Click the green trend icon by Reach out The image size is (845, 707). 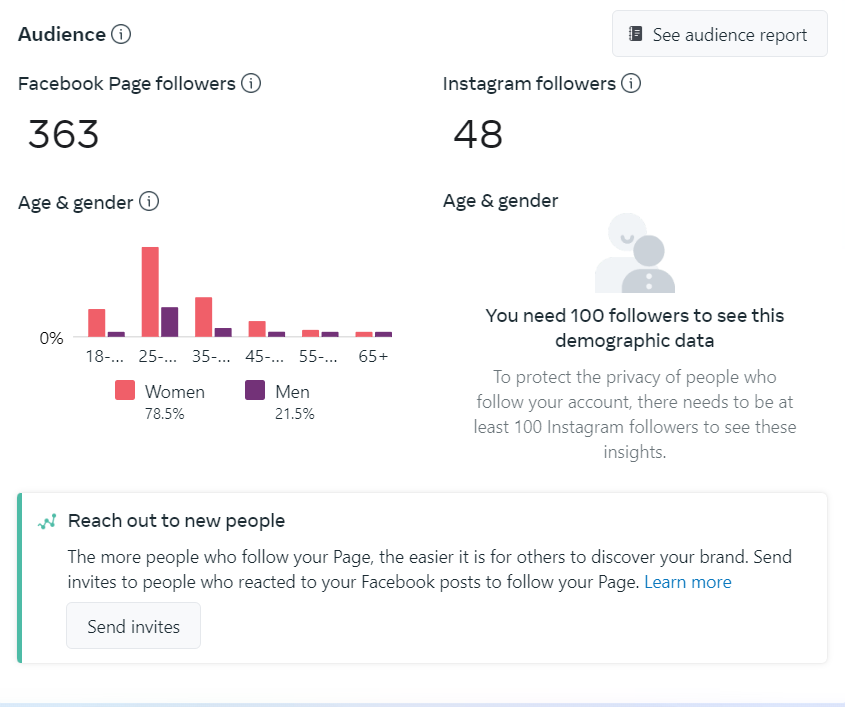[x=47, y=521]
